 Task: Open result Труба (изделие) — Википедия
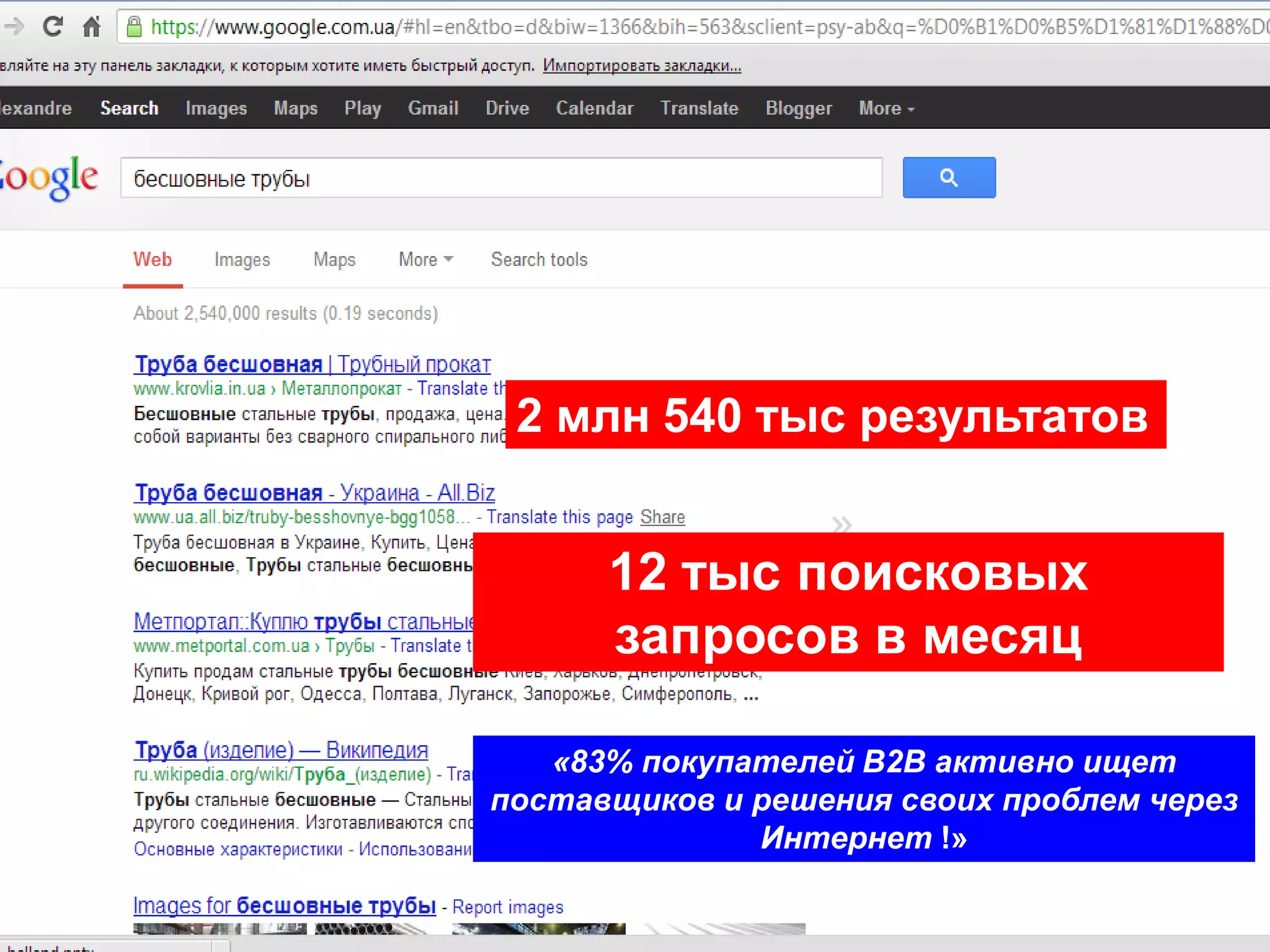(281, 750)
